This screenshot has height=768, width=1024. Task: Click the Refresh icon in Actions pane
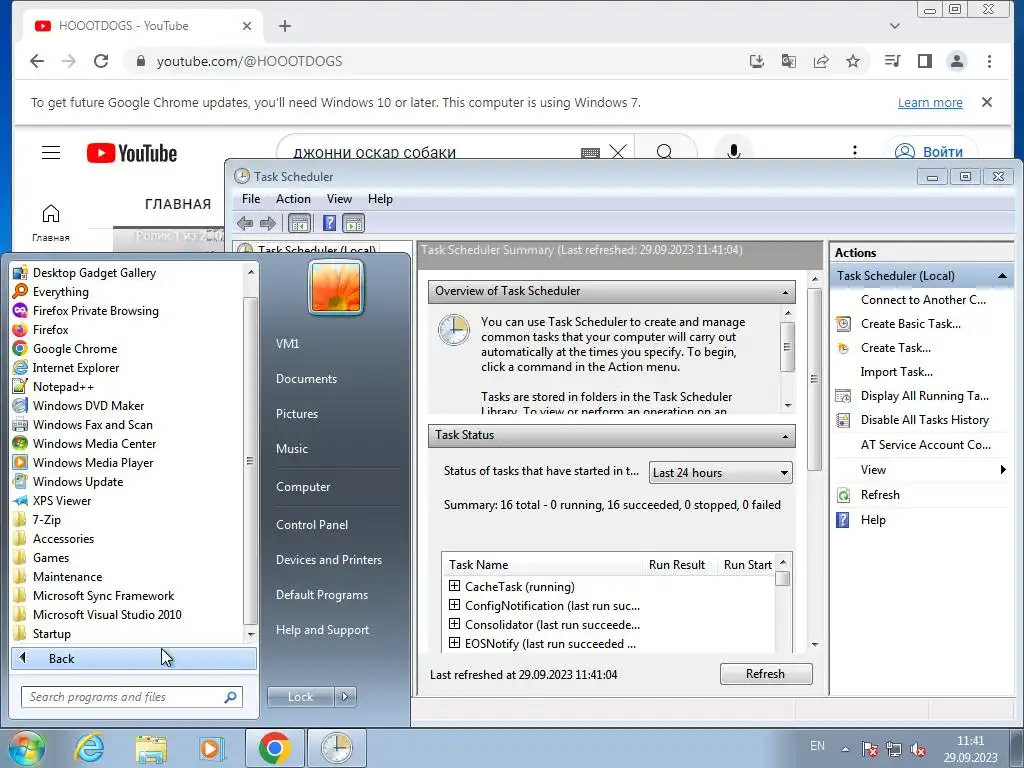point(843,495)
